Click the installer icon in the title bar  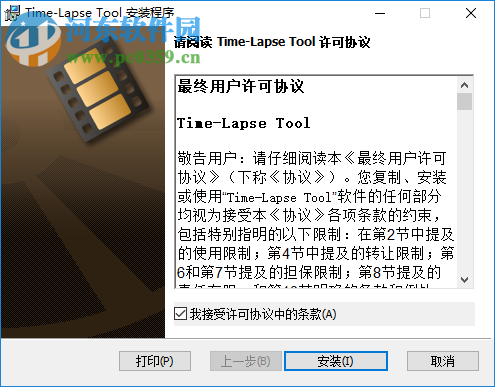pyautogui.click(x=12, y=13)
